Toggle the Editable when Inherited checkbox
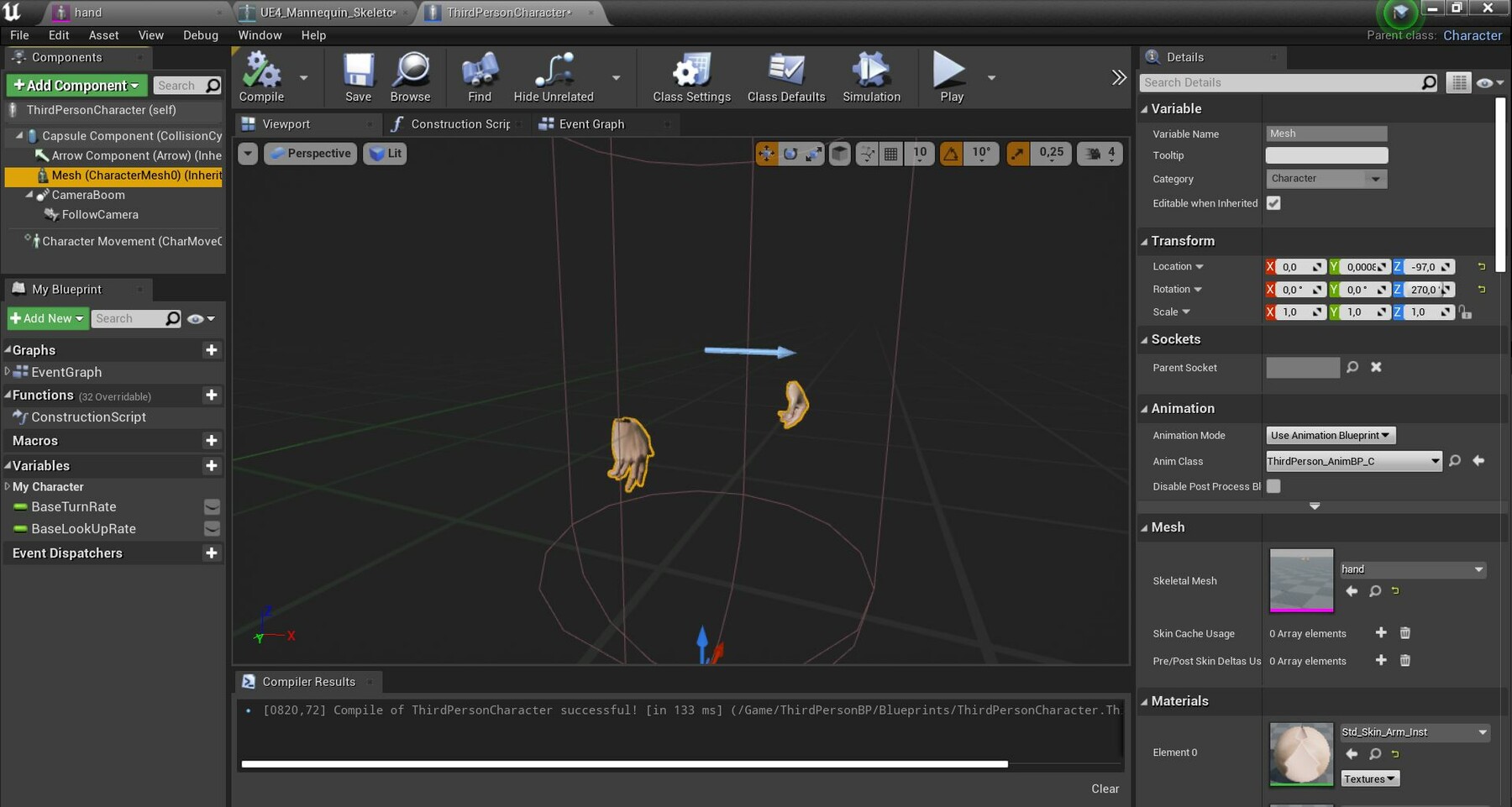 click(1273, 203)
